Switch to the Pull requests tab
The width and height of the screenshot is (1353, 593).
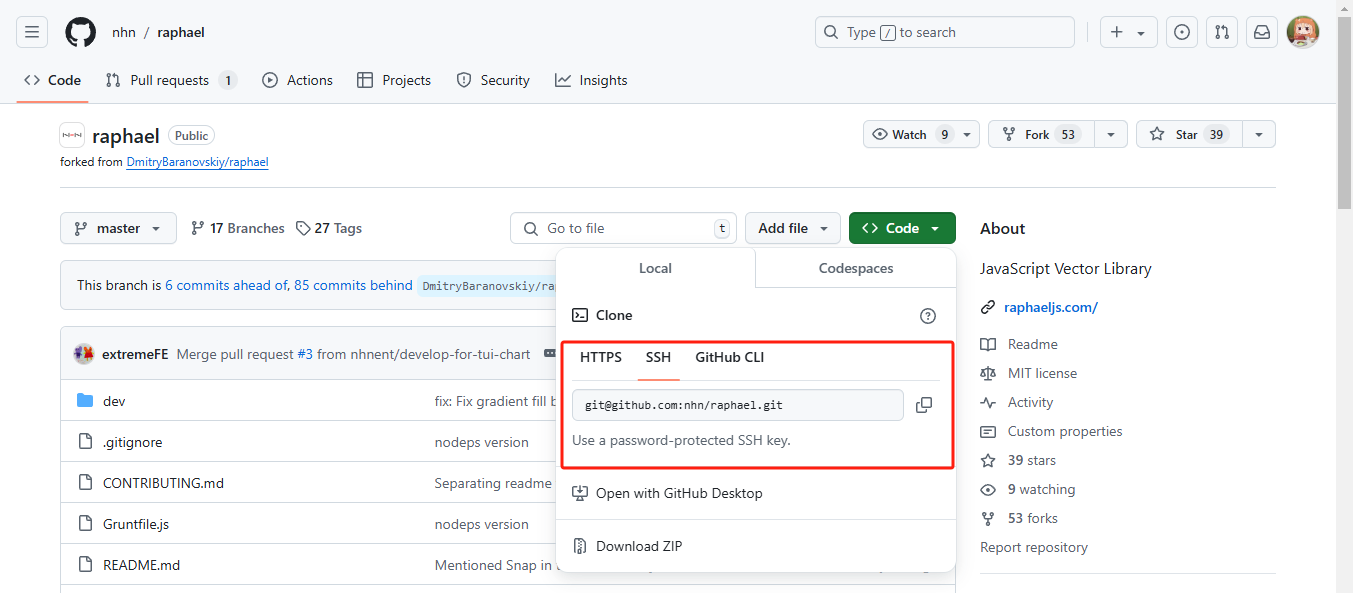(x=171, y=80)
